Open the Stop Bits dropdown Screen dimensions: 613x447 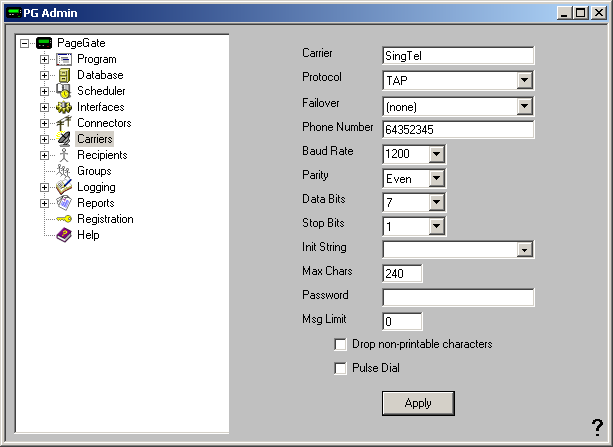click(436, 226)
